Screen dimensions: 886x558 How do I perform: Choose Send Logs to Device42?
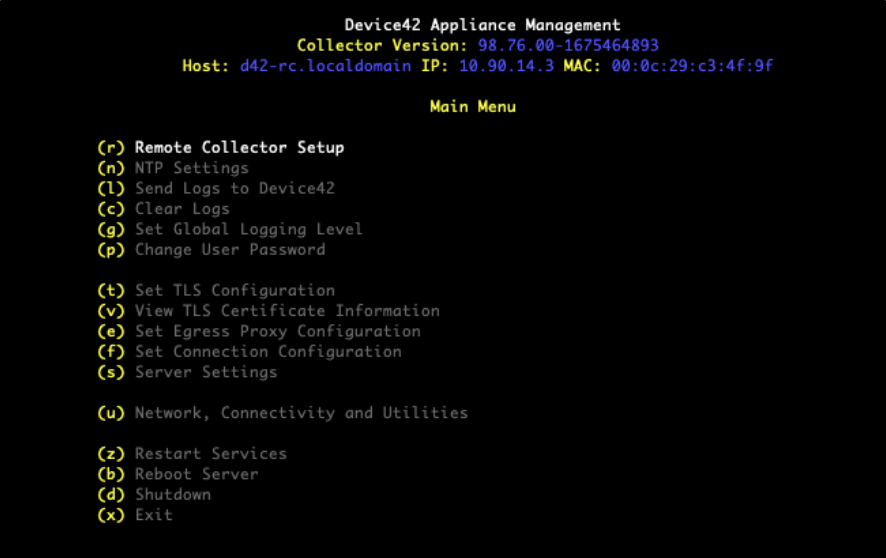[x=216, y=189]
